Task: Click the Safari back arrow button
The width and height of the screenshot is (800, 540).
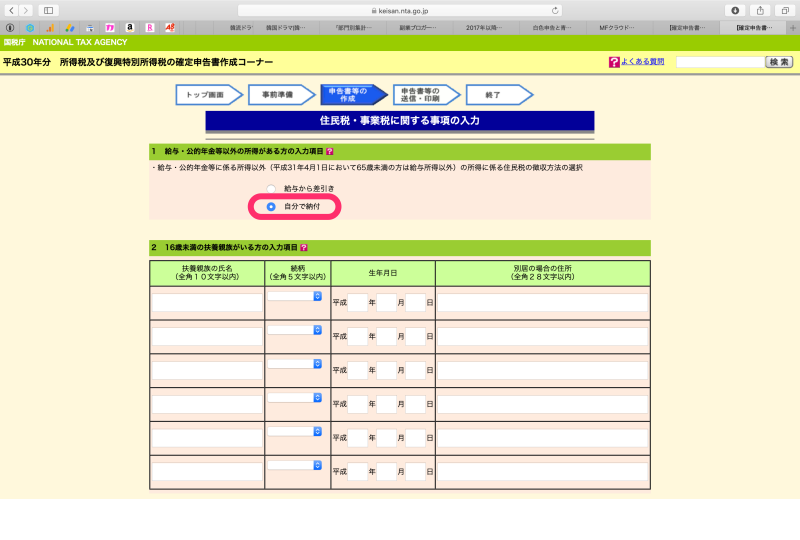Action: [11, 10]
